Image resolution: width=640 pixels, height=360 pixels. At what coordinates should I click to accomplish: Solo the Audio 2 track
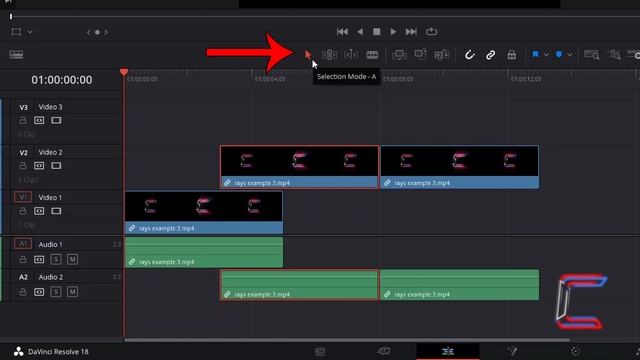[x=56, y=292]
